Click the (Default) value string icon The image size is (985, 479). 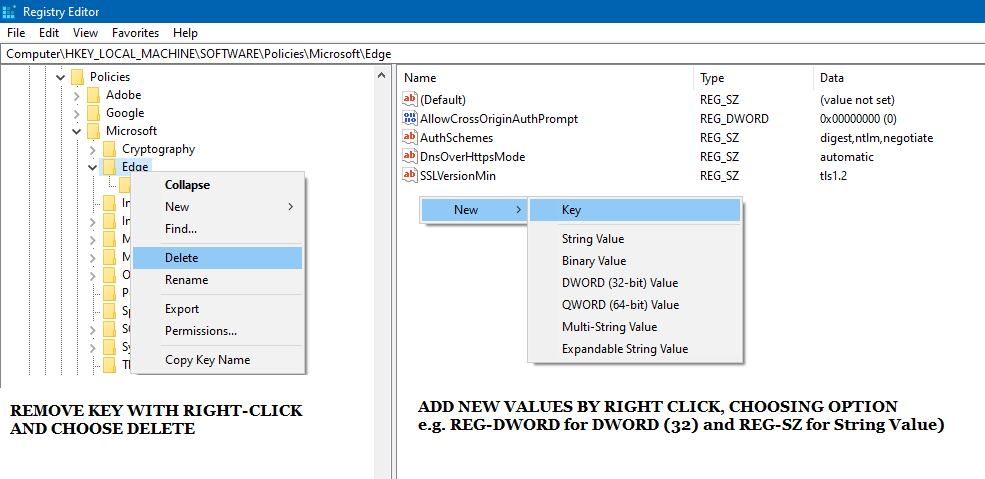(410, 99)
